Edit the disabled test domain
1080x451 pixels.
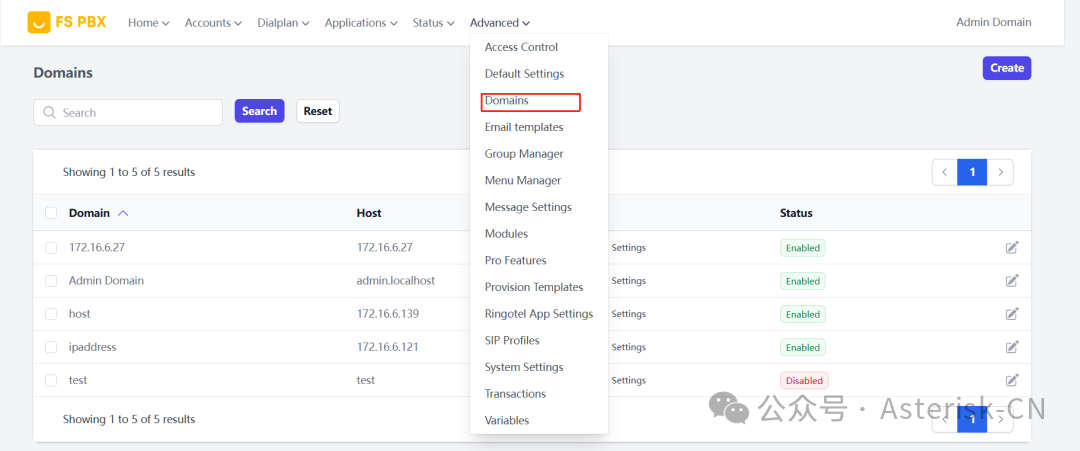click(x=1012, y=380)
